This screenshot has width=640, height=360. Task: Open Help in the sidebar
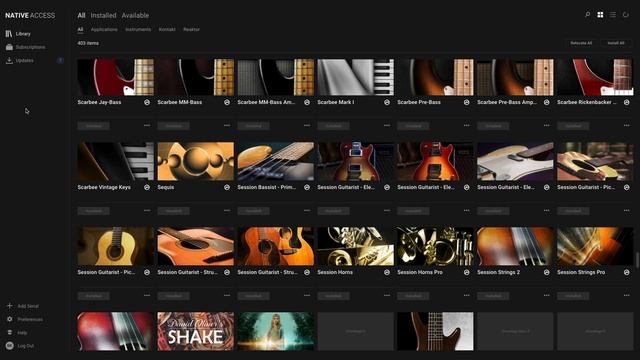17,333
